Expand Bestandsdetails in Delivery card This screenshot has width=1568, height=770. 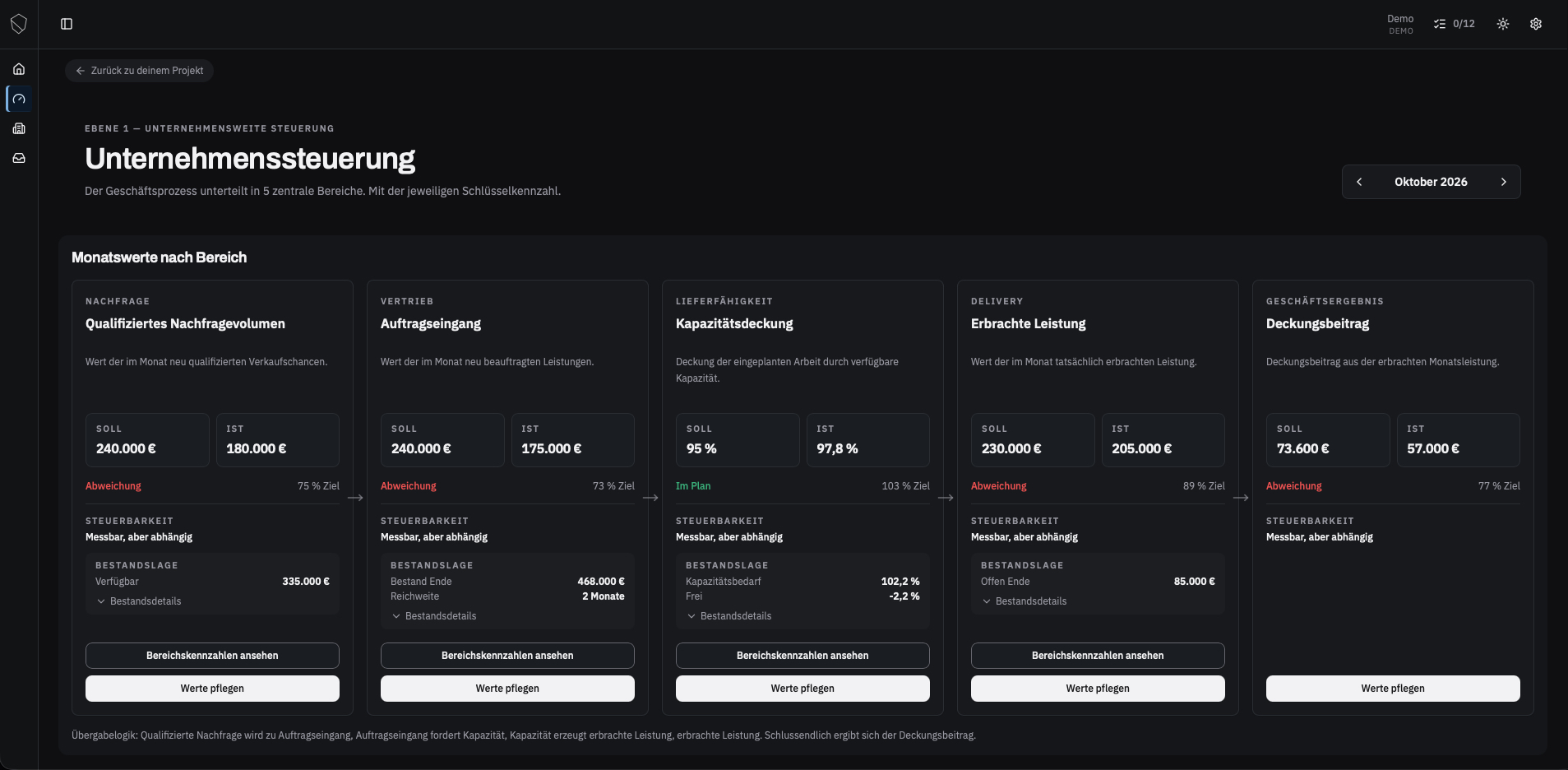1025,601
